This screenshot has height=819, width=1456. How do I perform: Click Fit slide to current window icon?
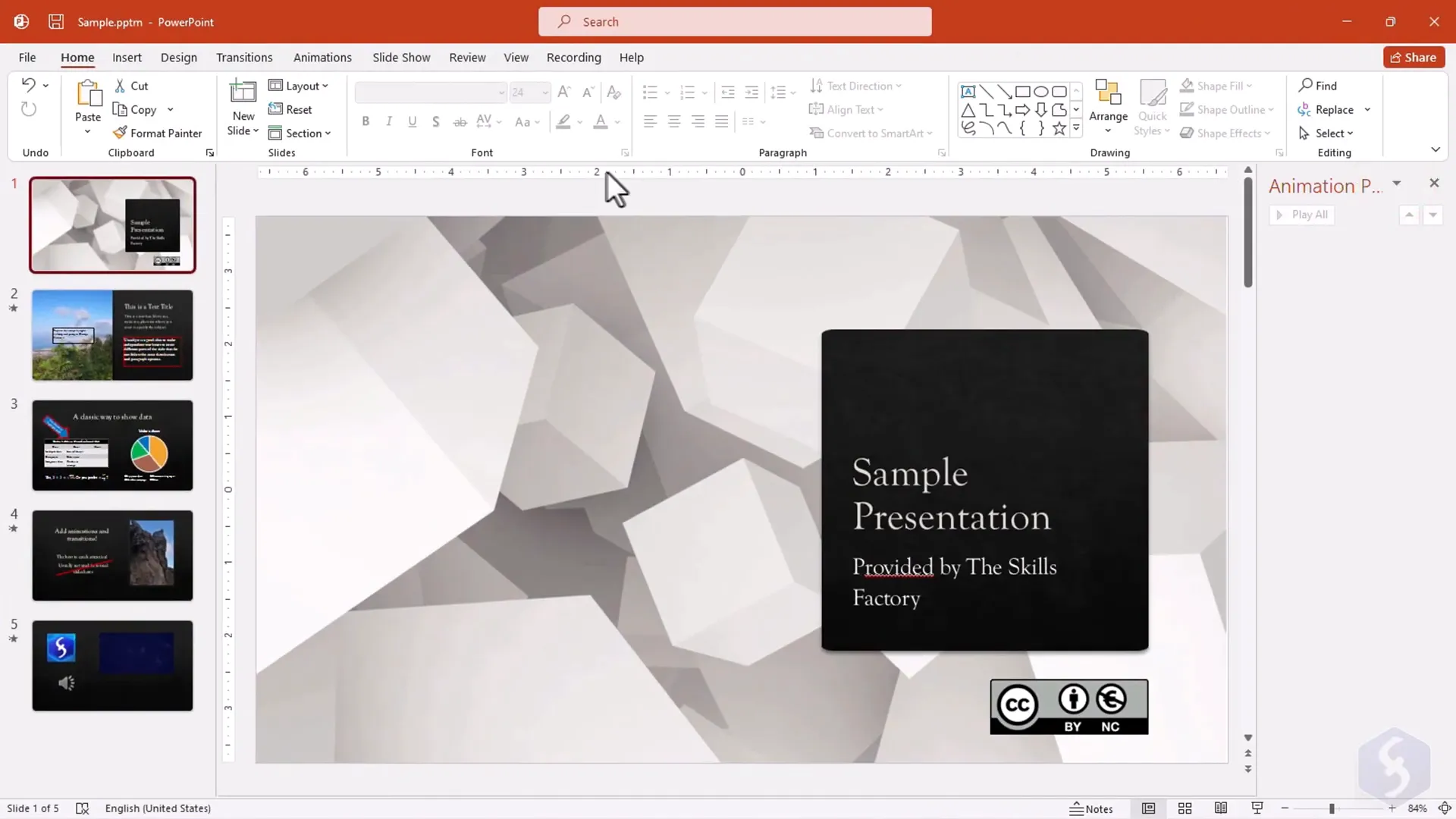click(1445, 808)
